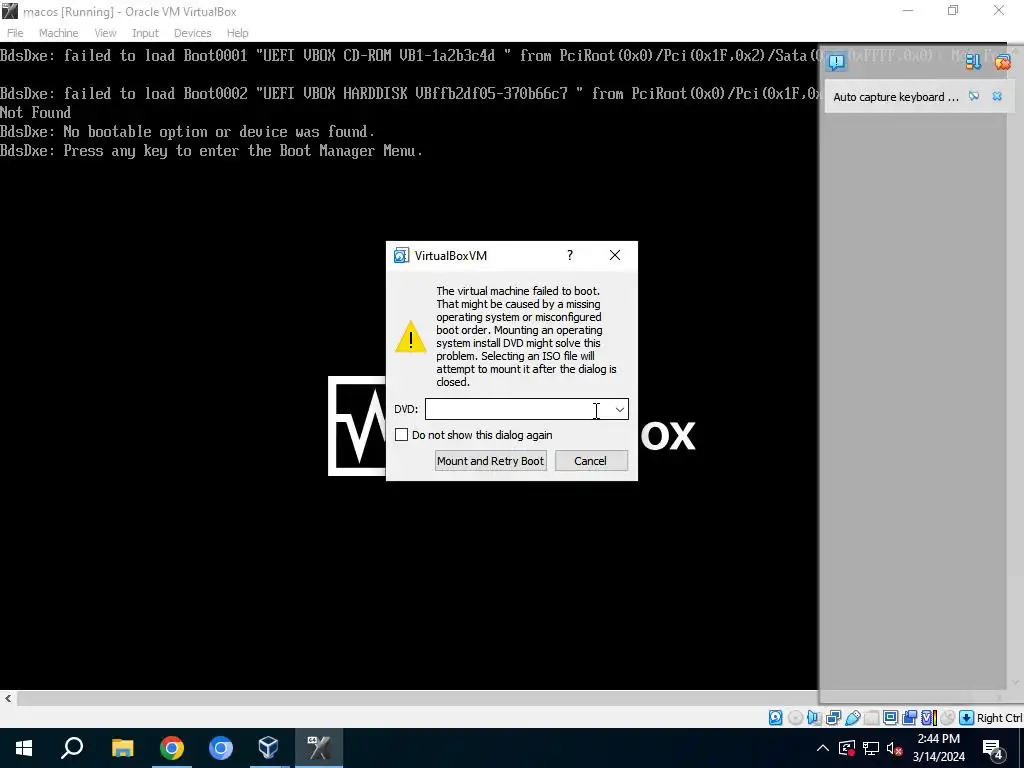Click the help question mark in VirtualBoxVM dialog
This screenshot has width=1024, height=768.
[x=569, y=255]
